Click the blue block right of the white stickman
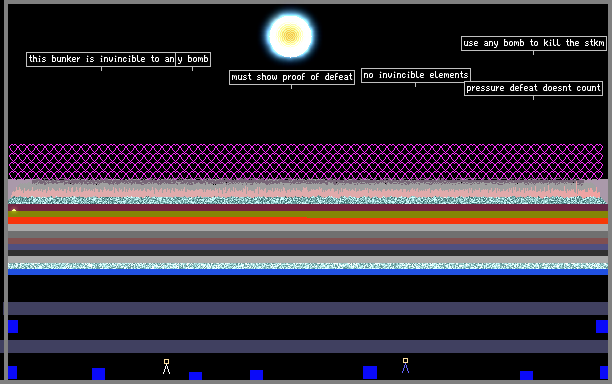The image size is (612, 384). pyautogui.click(x=196, y=376)
